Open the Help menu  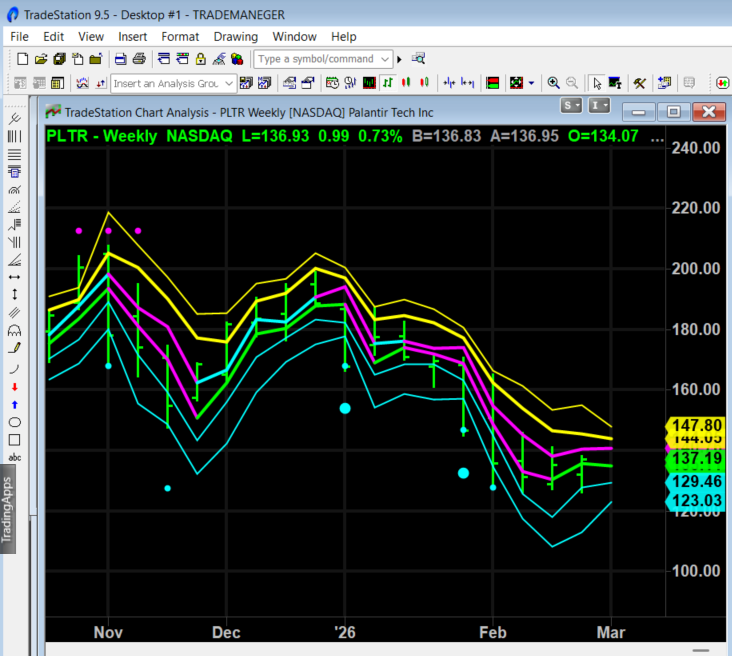pyautogui.click(x=344, y=36)
